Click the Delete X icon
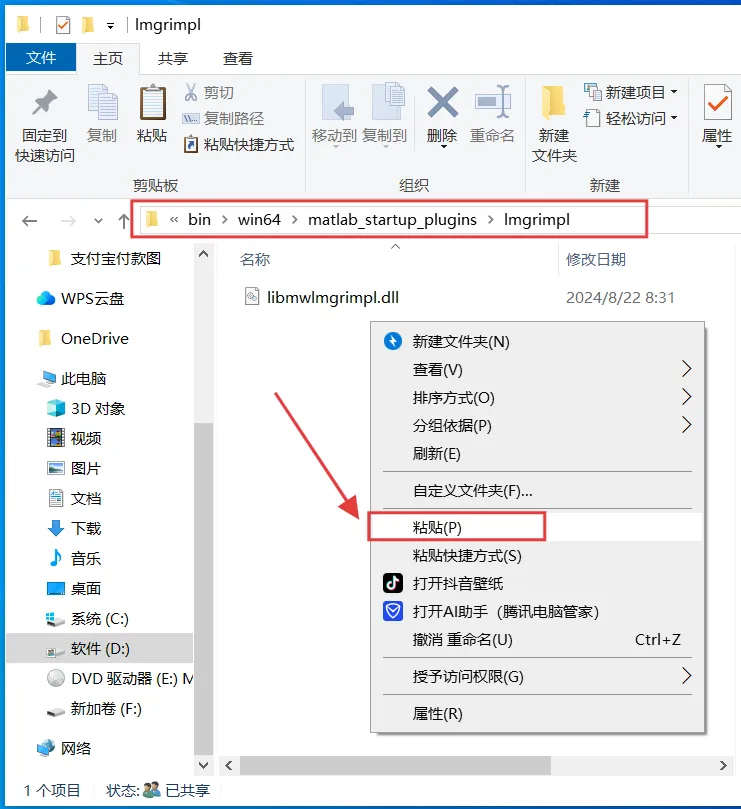Image resolution: width=741 pixels, height=809 pixels. [442, 102]
